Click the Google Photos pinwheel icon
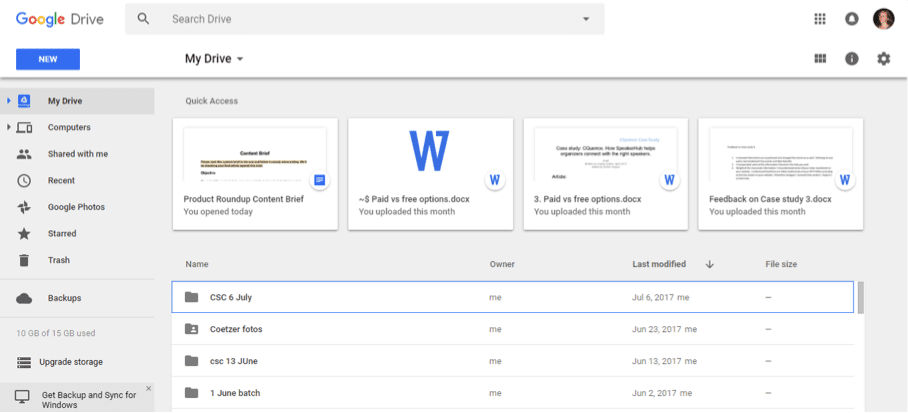The height and width of the screenshot is (413, 908). [24, 207]
